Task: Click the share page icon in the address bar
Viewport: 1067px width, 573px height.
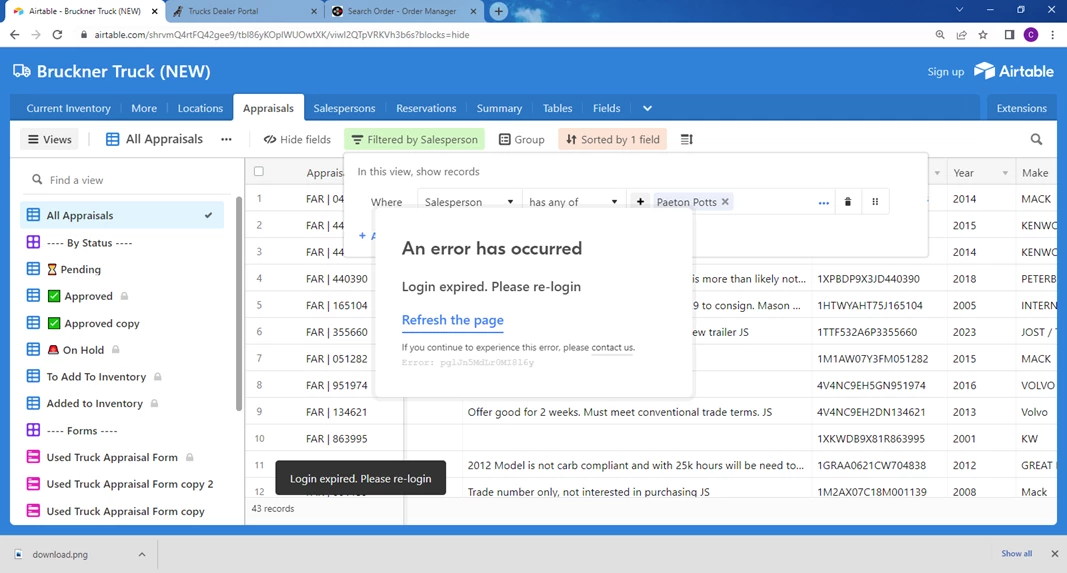Action: 962,35
